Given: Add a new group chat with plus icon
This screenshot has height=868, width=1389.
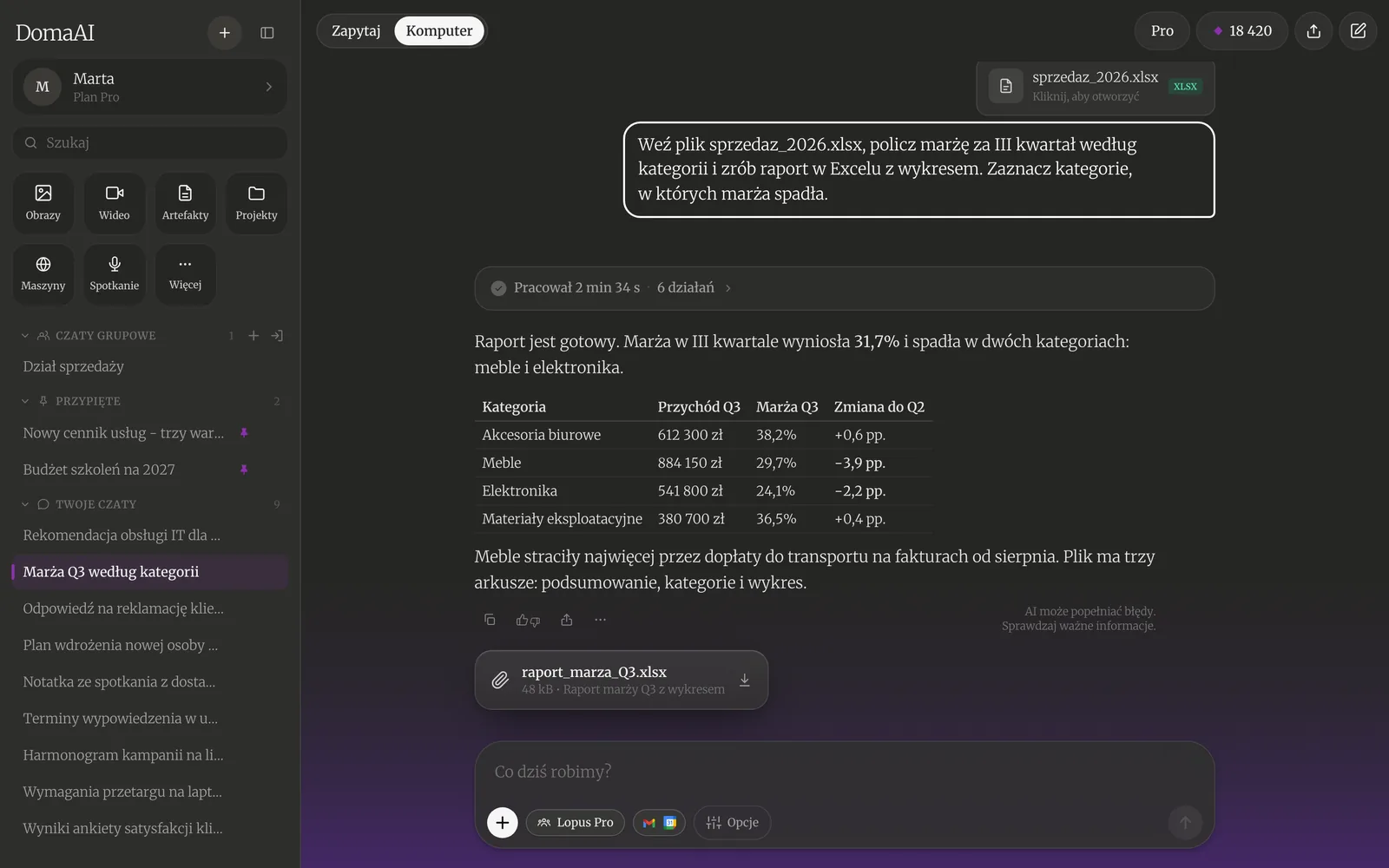Looking at the screenshot, I should 253,336.
